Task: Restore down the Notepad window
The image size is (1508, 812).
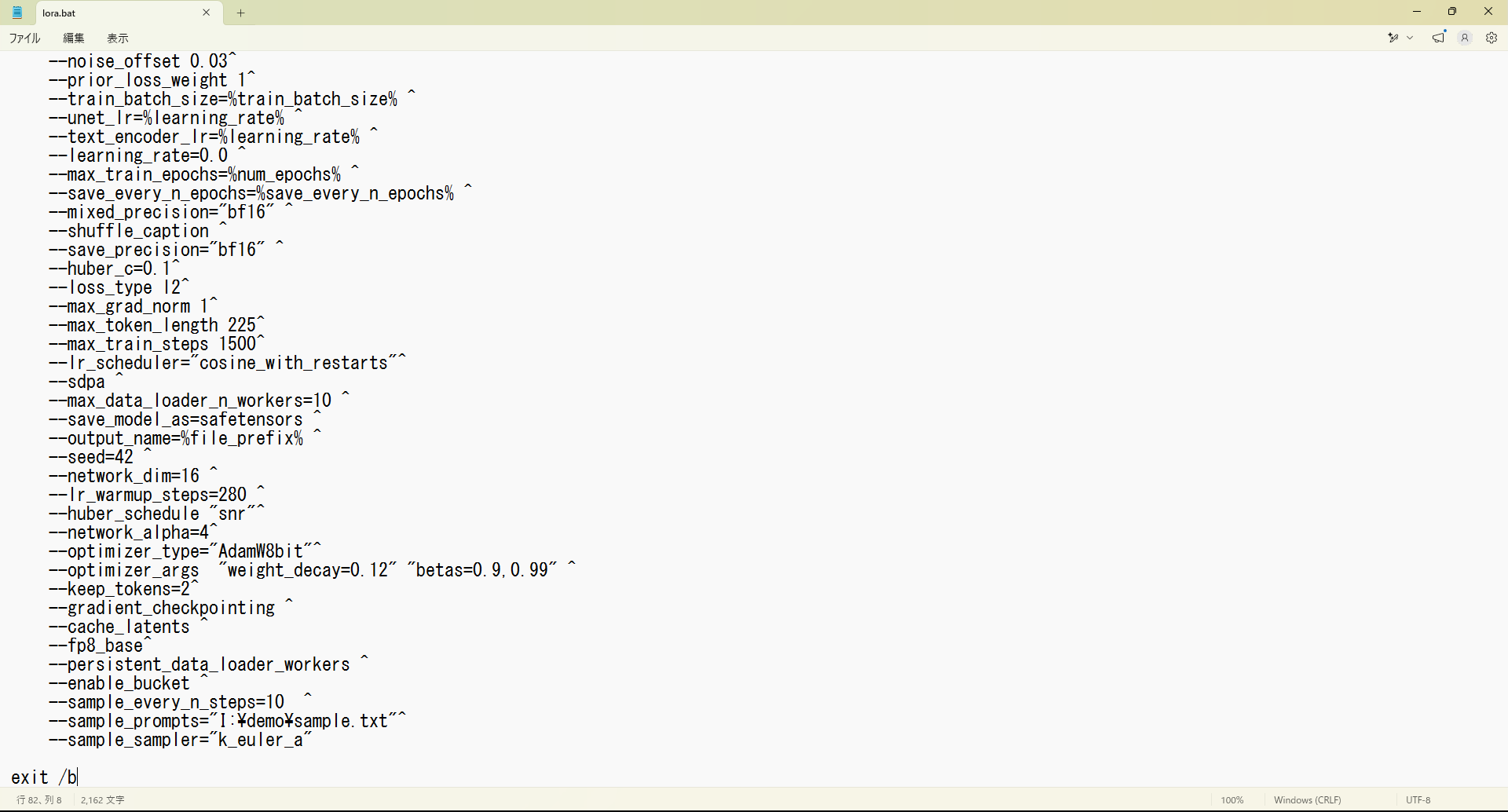Action: [1452, 12]
